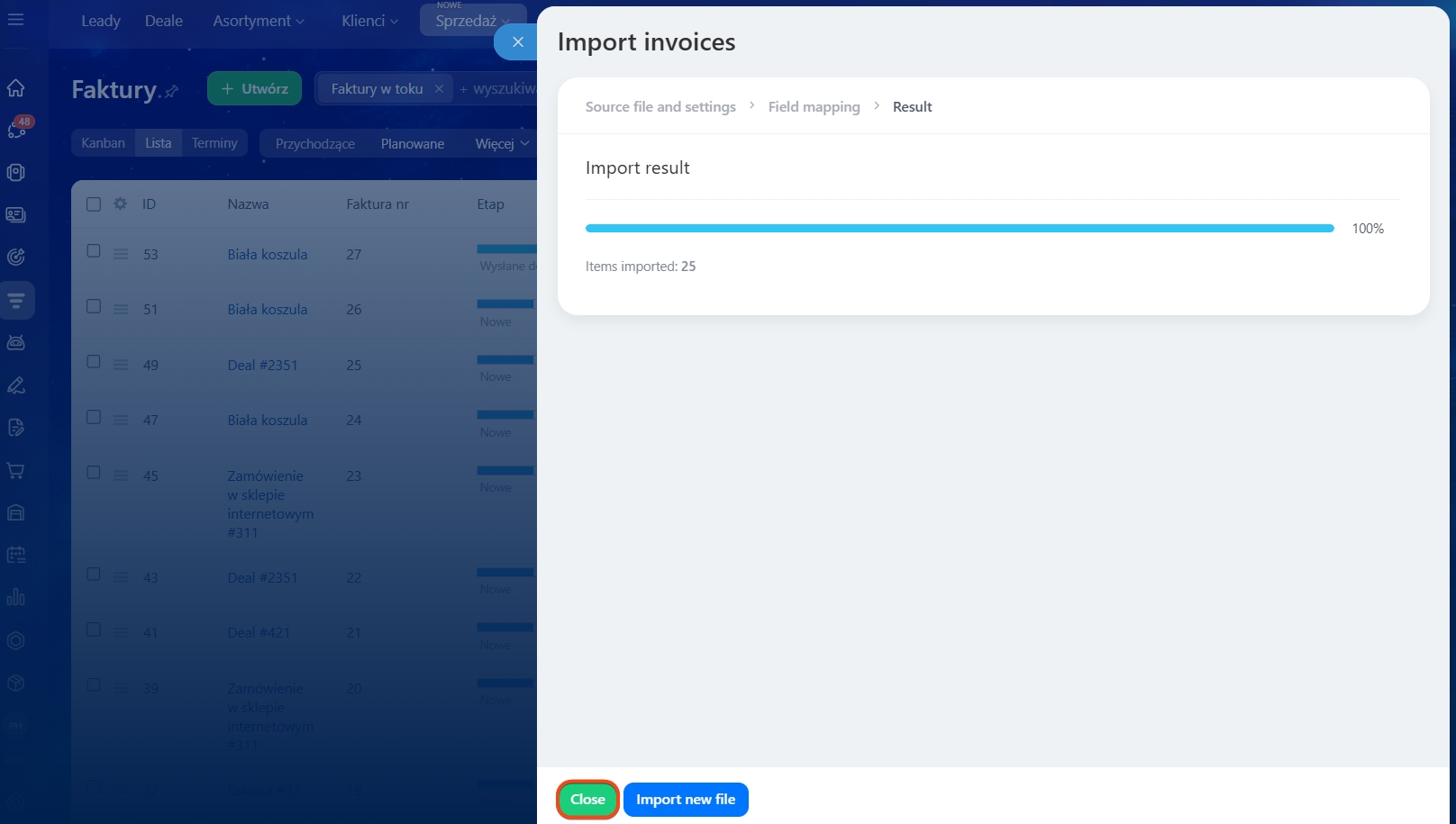Open notifications icon with 48 badge
1456x824 pixels.
click(x=17, y=128)
